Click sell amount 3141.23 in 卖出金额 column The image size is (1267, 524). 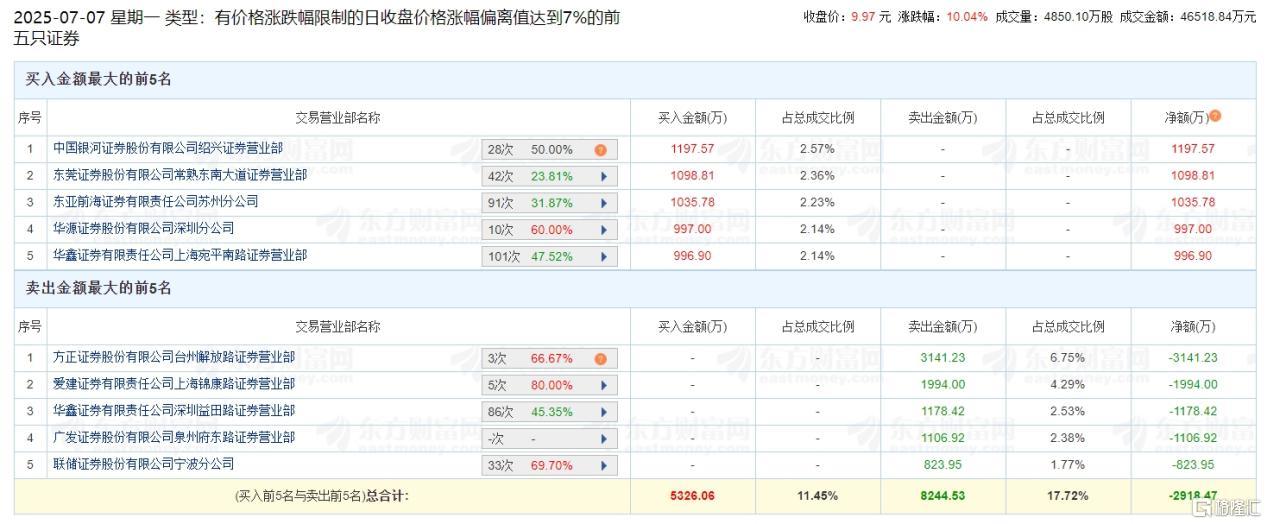(x=942, y=358)
